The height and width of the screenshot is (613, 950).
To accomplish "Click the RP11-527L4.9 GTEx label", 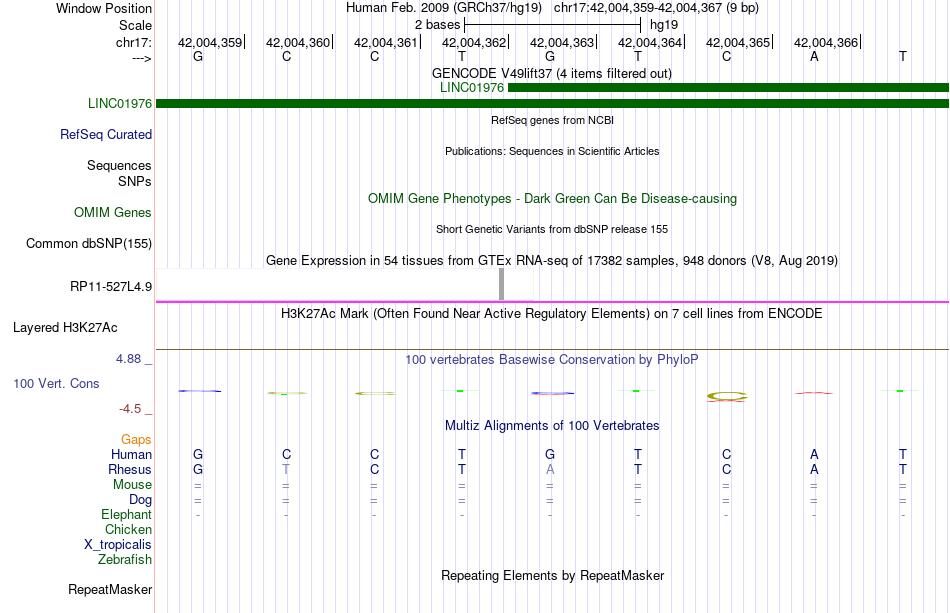I will (x=111, y=287).
